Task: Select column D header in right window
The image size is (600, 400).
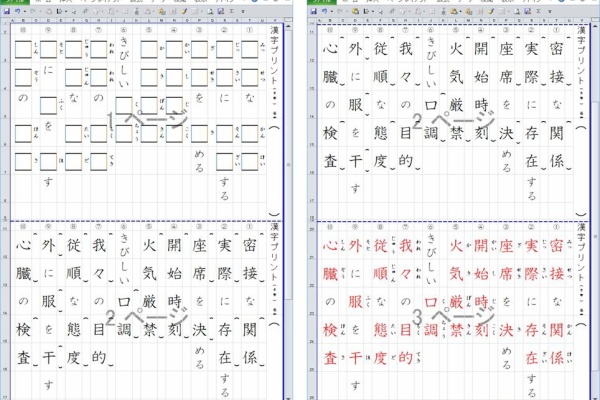Action: click(355, 20)
